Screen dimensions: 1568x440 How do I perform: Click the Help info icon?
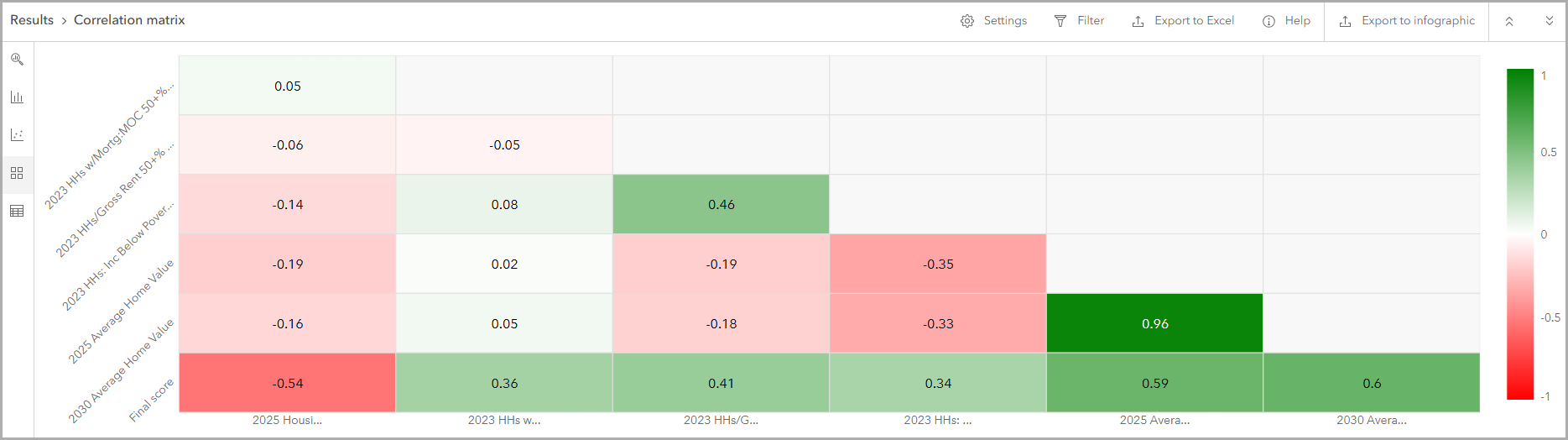(x=1268, y=21)
